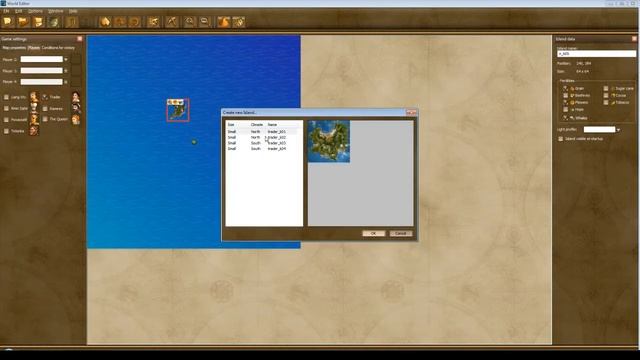Open the Window menu
The image size is (640, 360).
pos(56,11)
